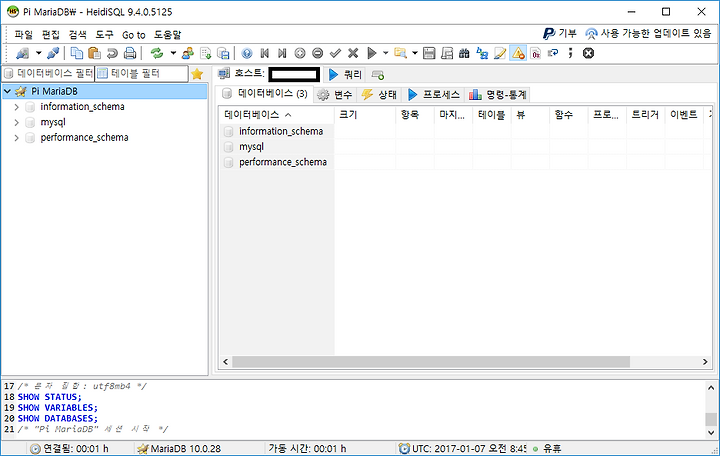Click the save as snippet icon
Image resolution: width=720 pixels, height=456 pixels.
pyautogui.click(x=447, y=53)
